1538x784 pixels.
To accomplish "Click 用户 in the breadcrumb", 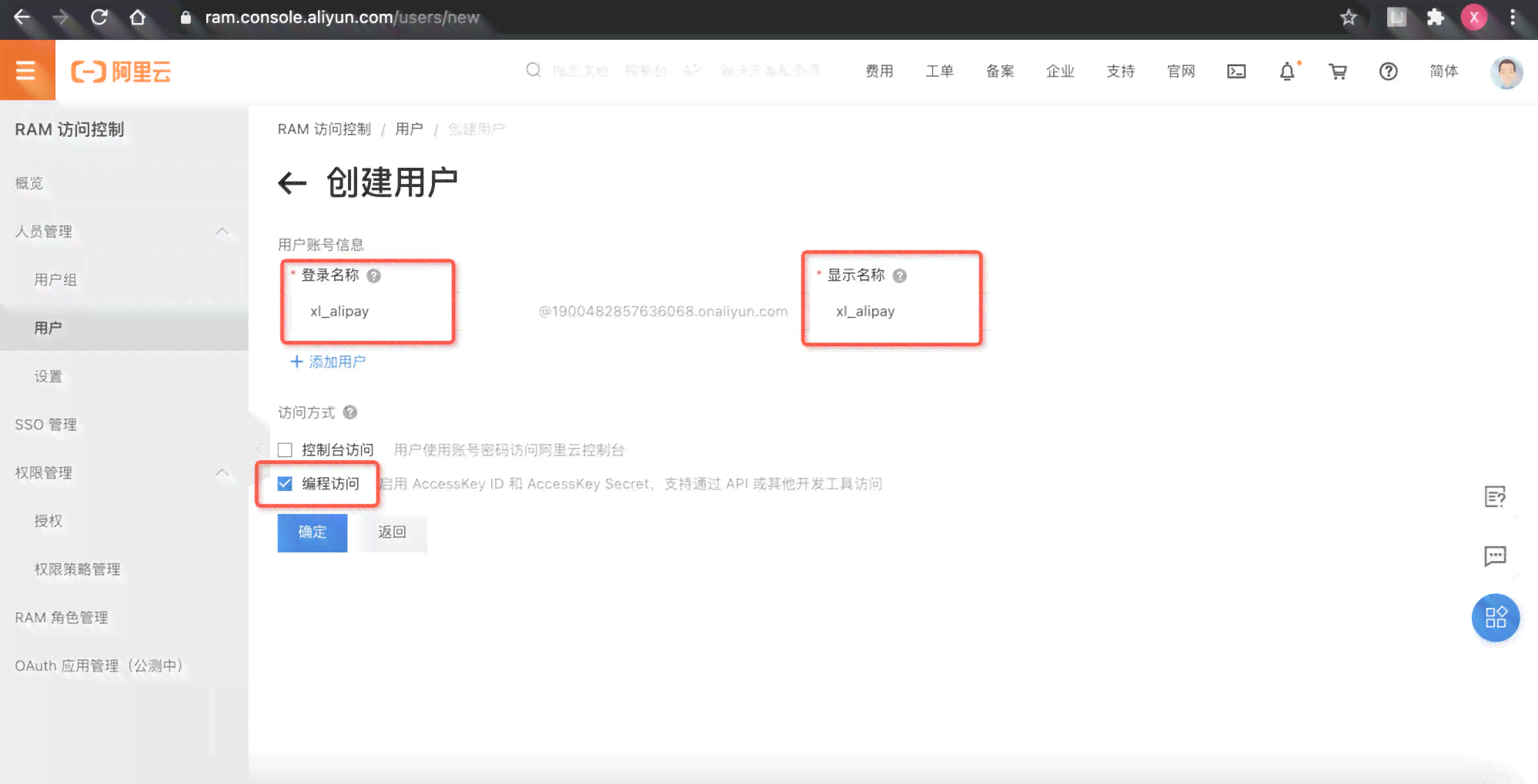I will click(x=409, y=129).
